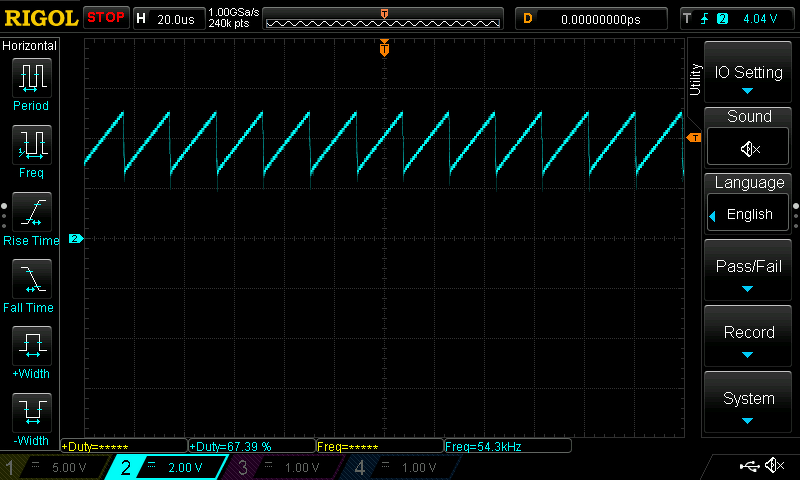Open the Record submenu
This screenshot has height=480, width=800.
click(748, 337)
